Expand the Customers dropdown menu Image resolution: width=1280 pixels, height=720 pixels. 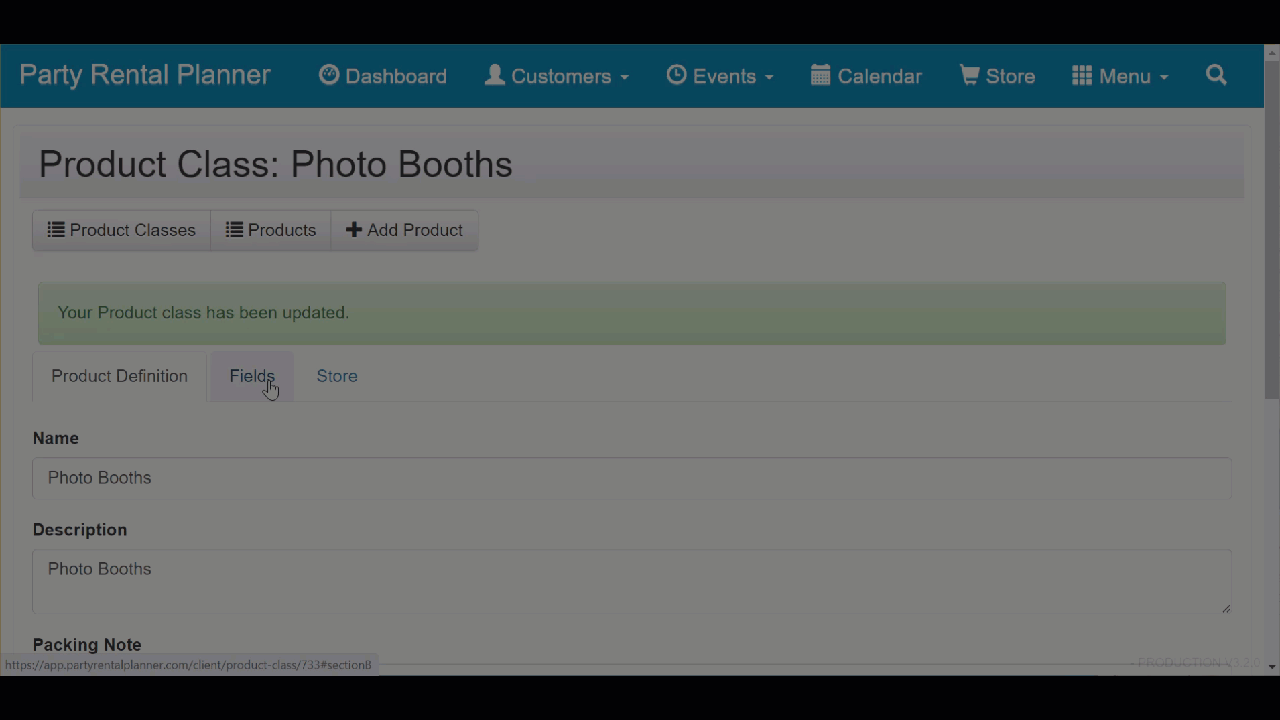(x=557, y=76)
